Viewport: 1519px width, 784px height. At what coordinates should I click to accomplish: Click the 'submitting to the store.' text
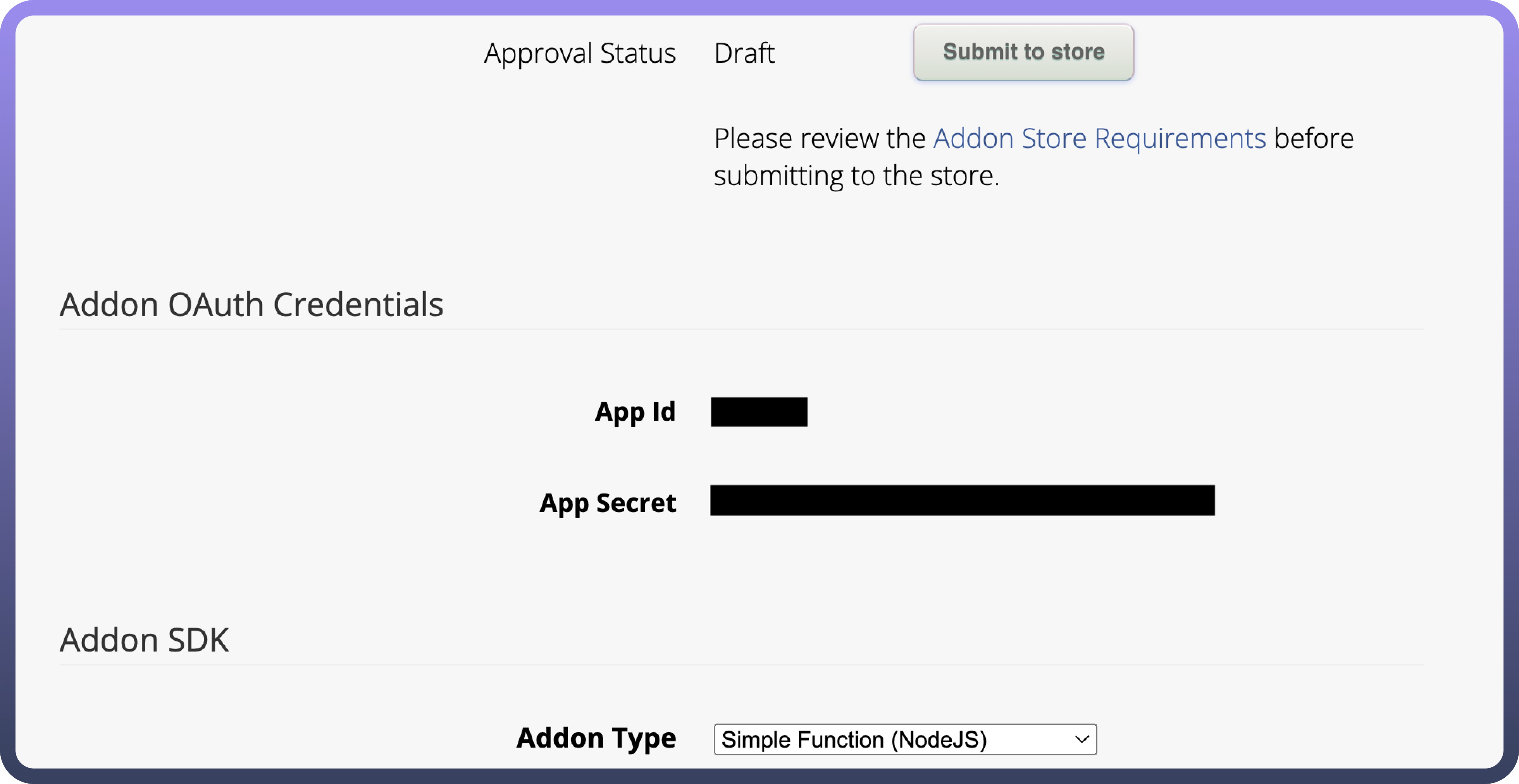[856, 175]
